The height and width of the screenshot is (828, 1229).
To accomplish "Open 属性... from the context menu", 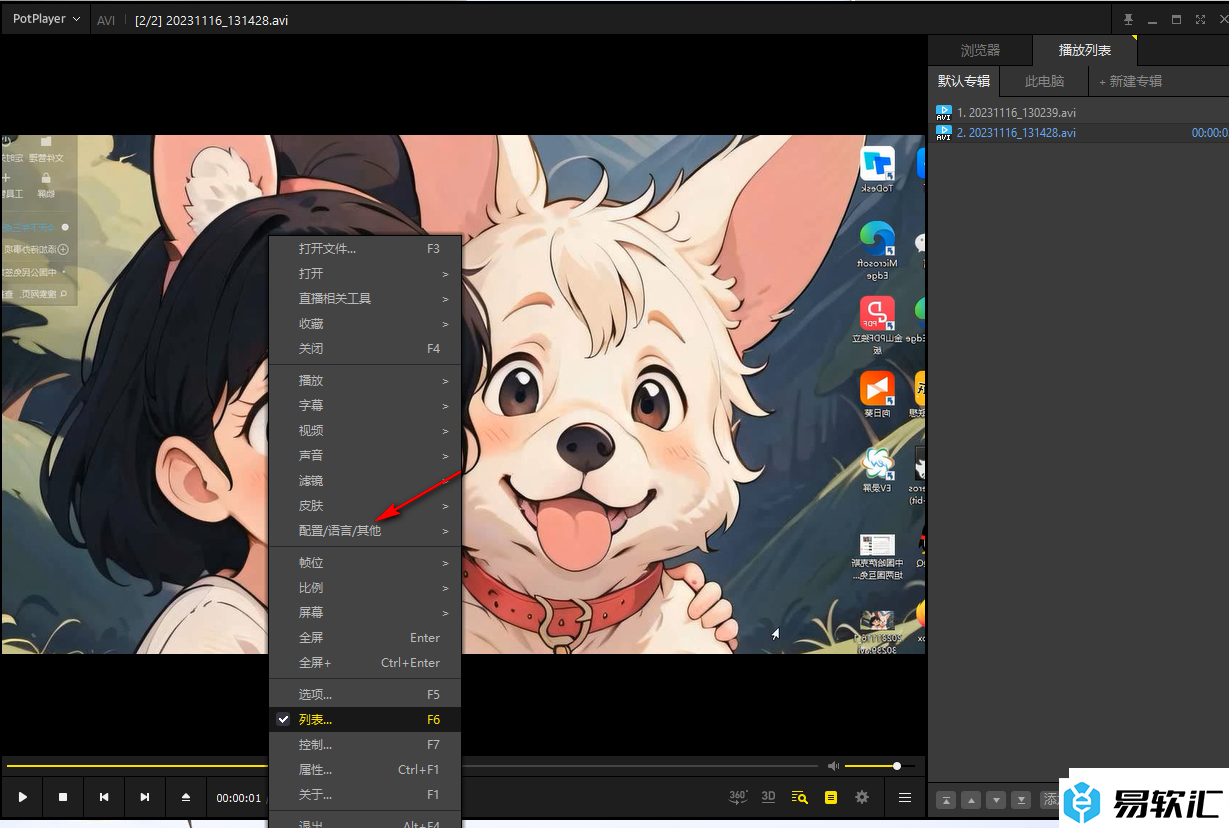I will click(365, 769).
